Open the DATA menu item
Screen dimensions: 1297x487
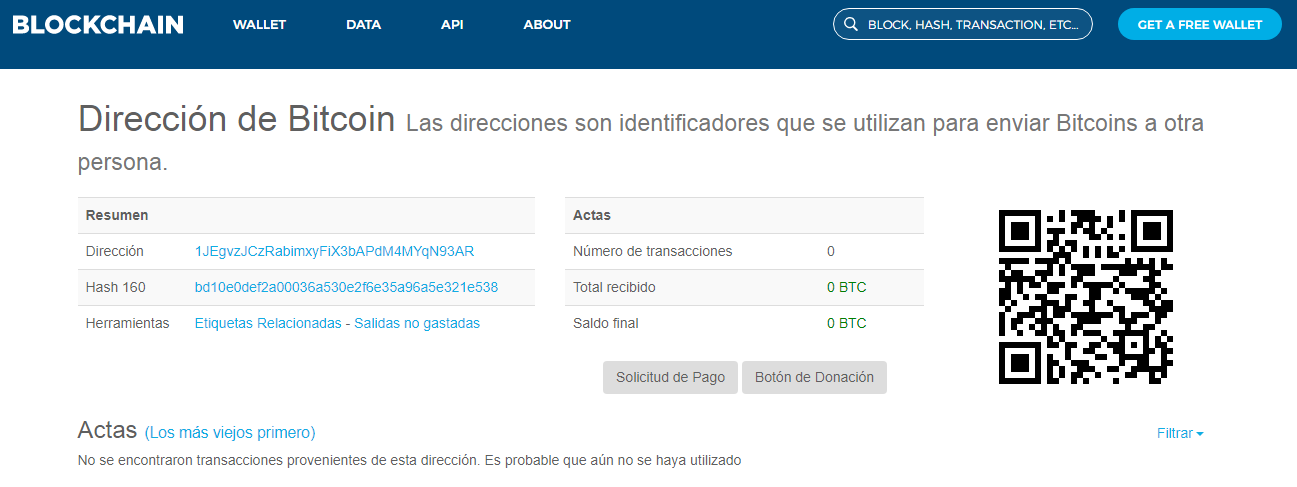point(363,25)
